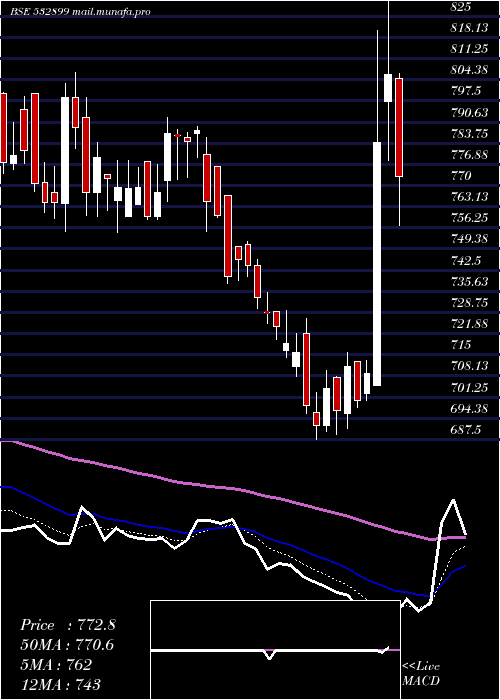Select the 825 price axis label
The width and height of the screenshot is (500, 700).
click(x=461, y=7)
